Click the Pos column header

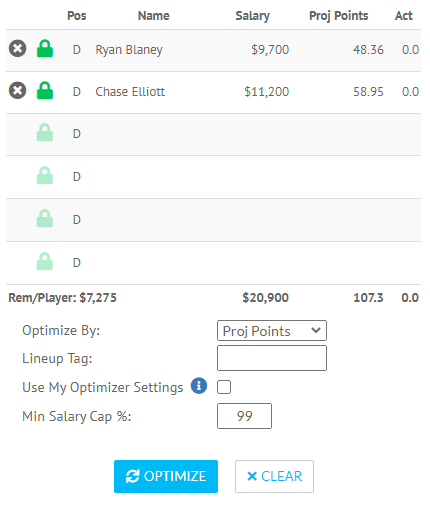(77, 16)
